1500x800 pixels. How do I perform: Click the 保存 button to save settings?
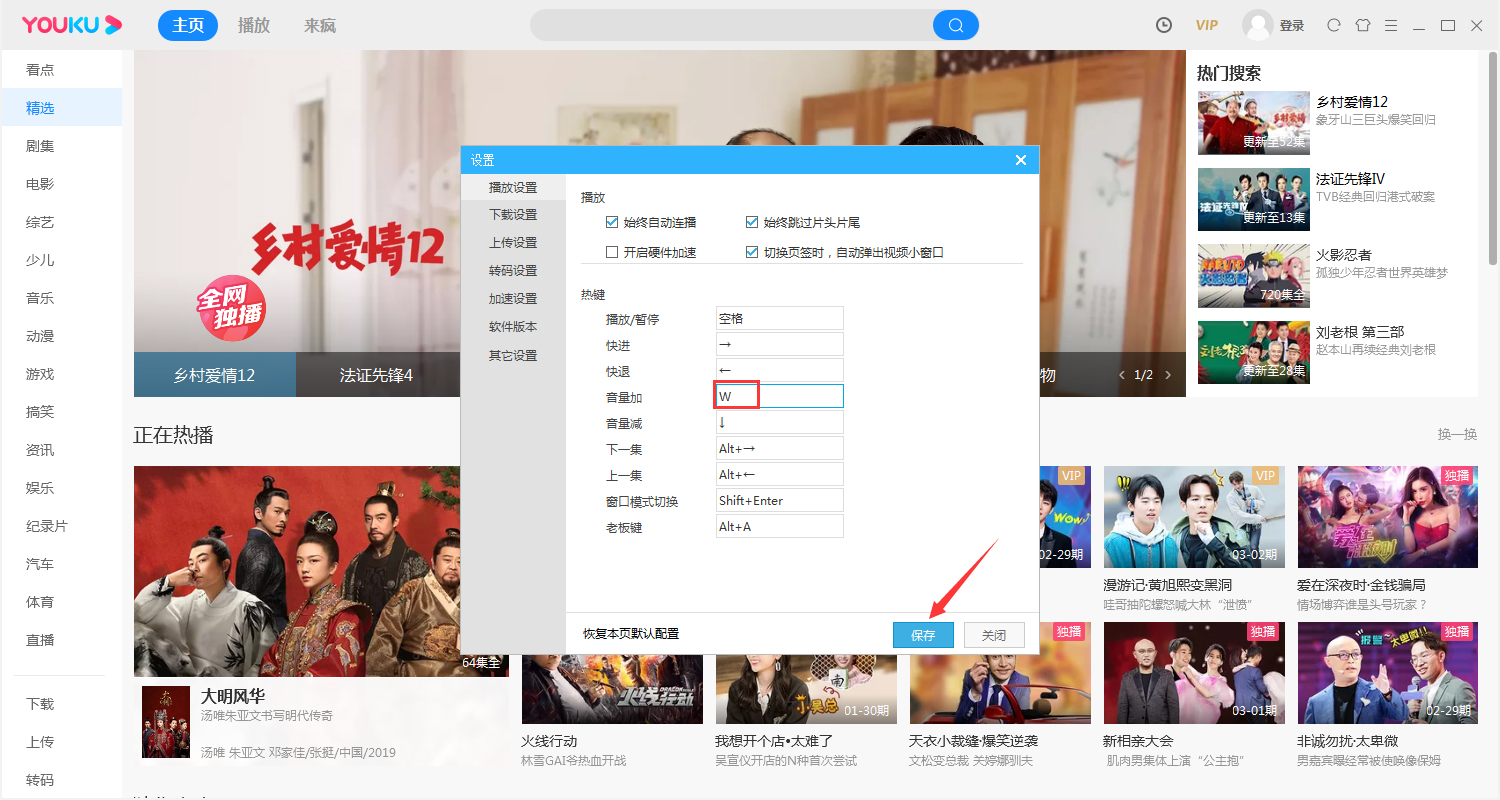pos(922,634)
